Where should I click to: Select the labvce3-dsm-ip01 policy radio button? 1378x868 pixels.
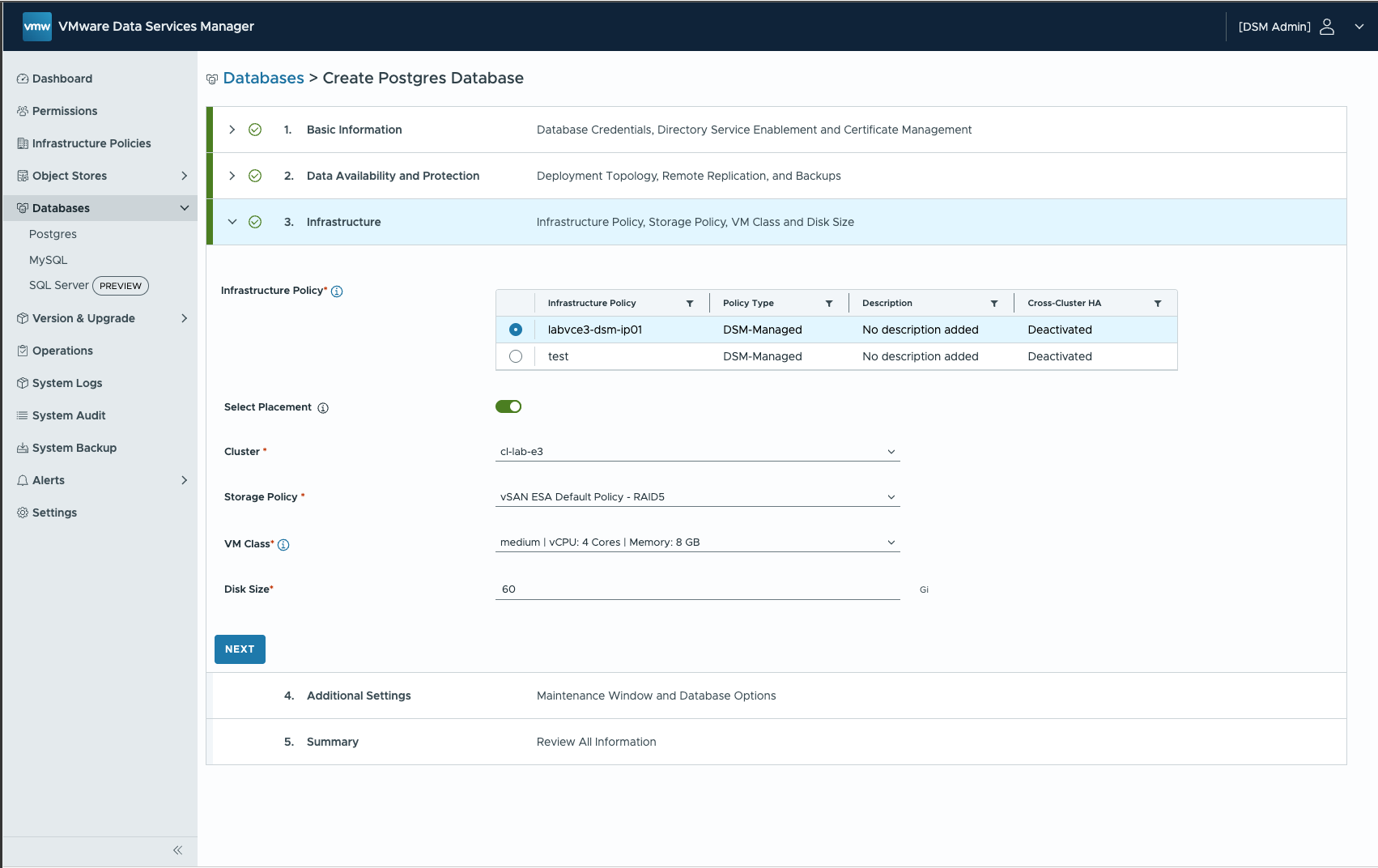(x=516, y=330)
